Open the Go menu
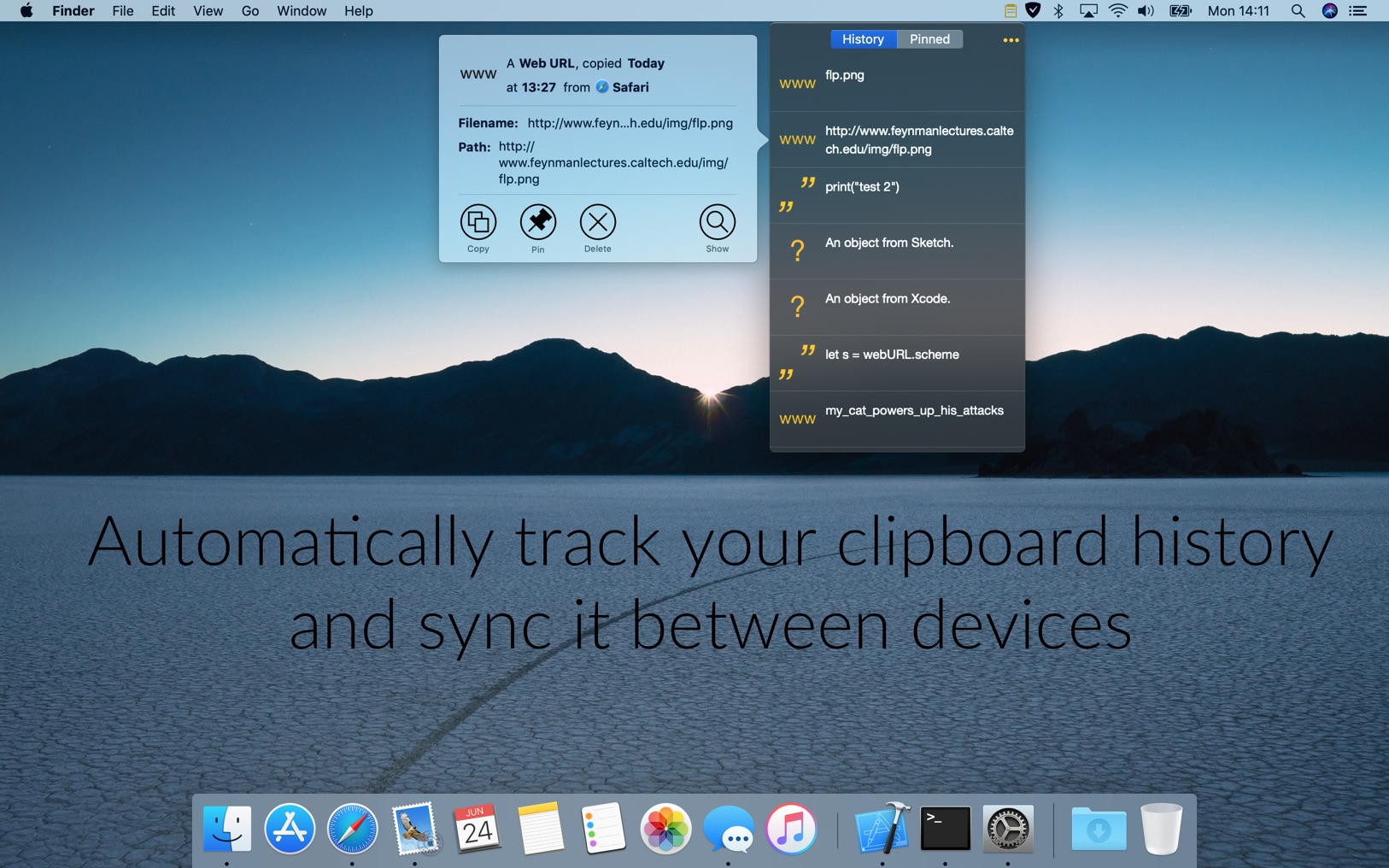Image resolution: width=1389 pixels, height=868 pixels. tap(250, 11)
